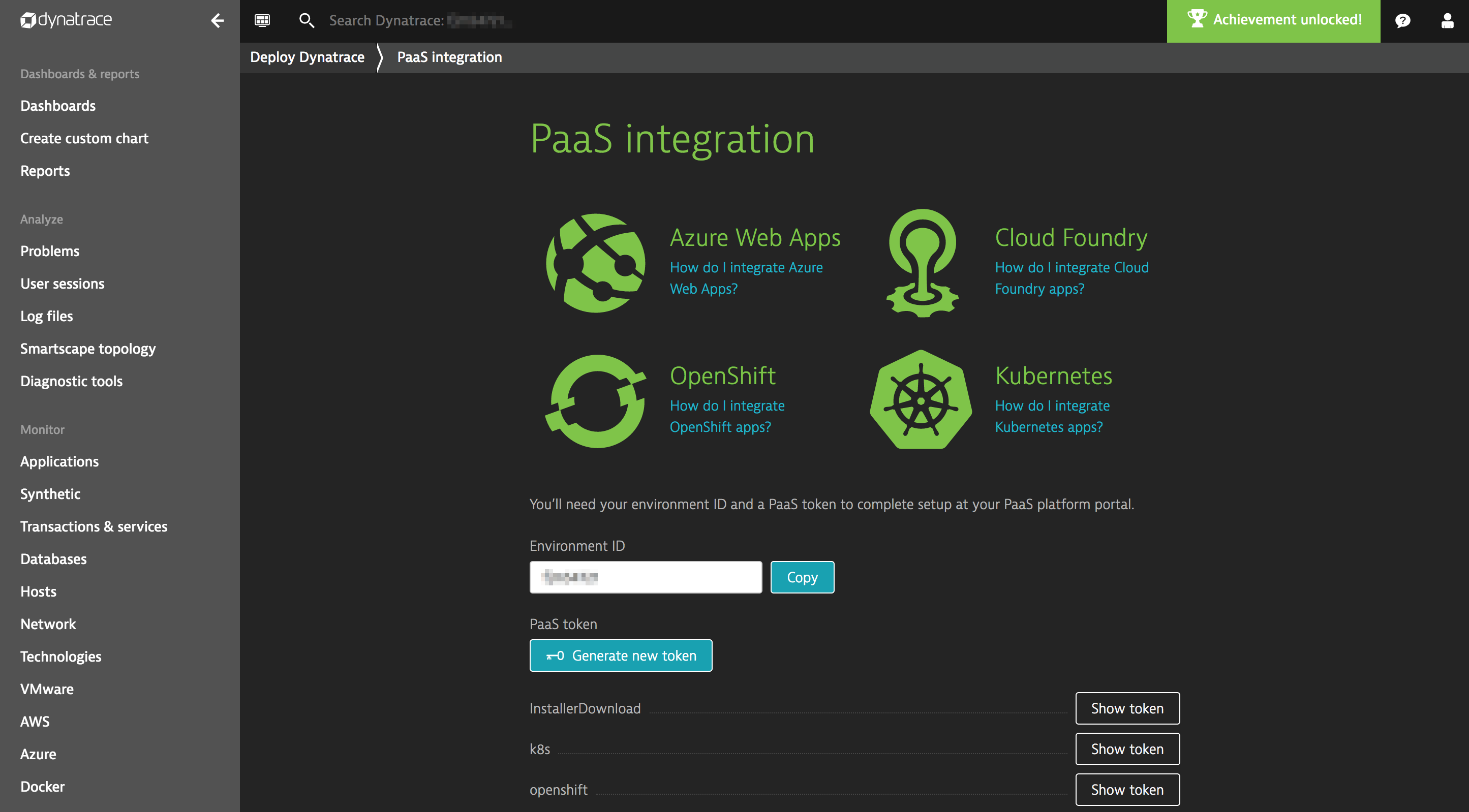Open Hosts in sidebar
The height and width of the screenshot is (812, 1469).
[38, 591]
